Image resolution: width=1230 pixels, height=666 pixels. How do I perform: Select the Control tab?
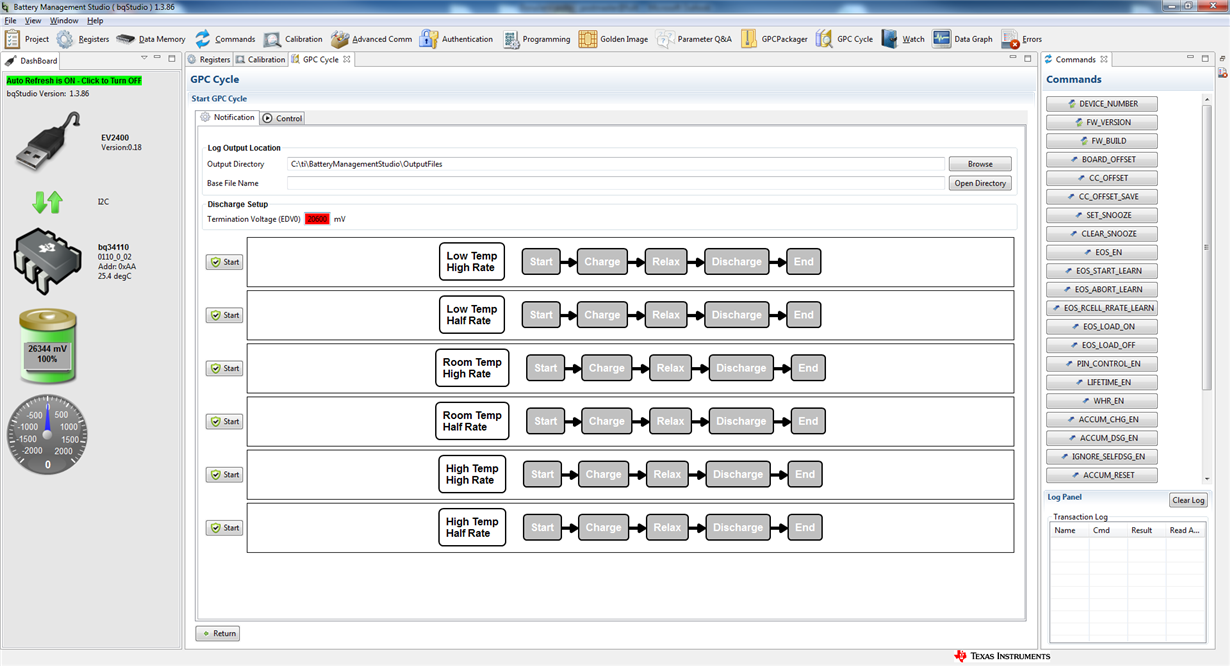pyautogui.click(x=282, y=118)
